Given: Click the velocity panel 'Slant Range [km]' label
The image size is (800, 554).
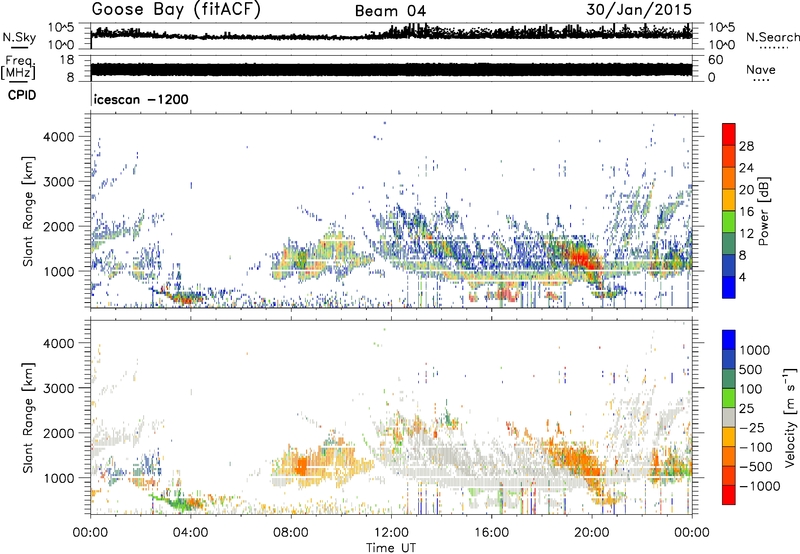Looking at the screenshot, I should point(28,417).
